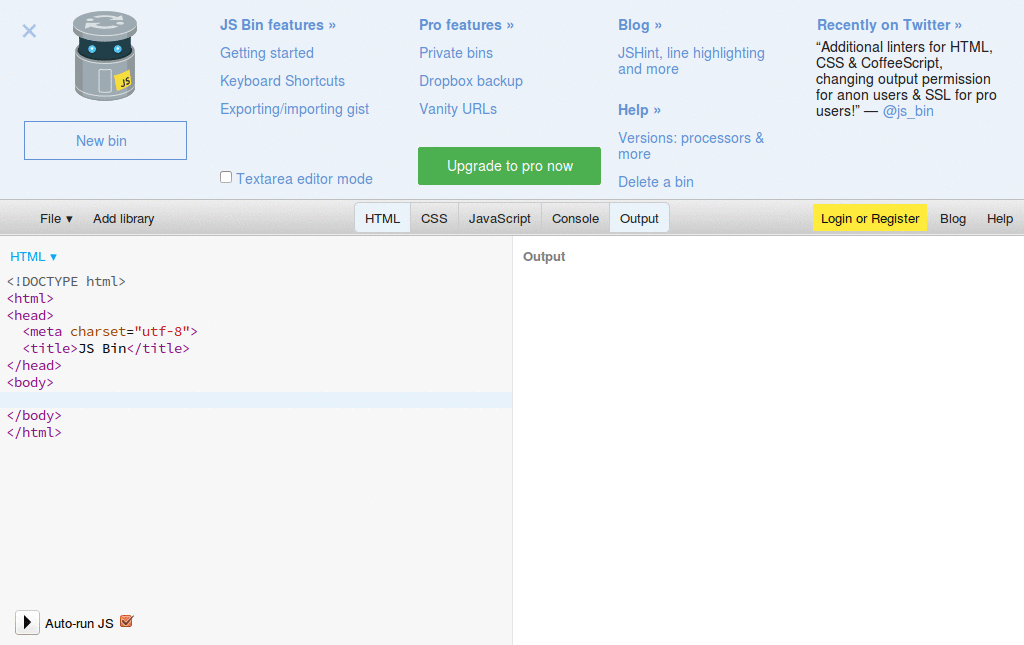Open the Keyboard Shortcuts link
The width and height of the screenshot is (1024, 645).
pyautogui.click(x=282, y=81)
